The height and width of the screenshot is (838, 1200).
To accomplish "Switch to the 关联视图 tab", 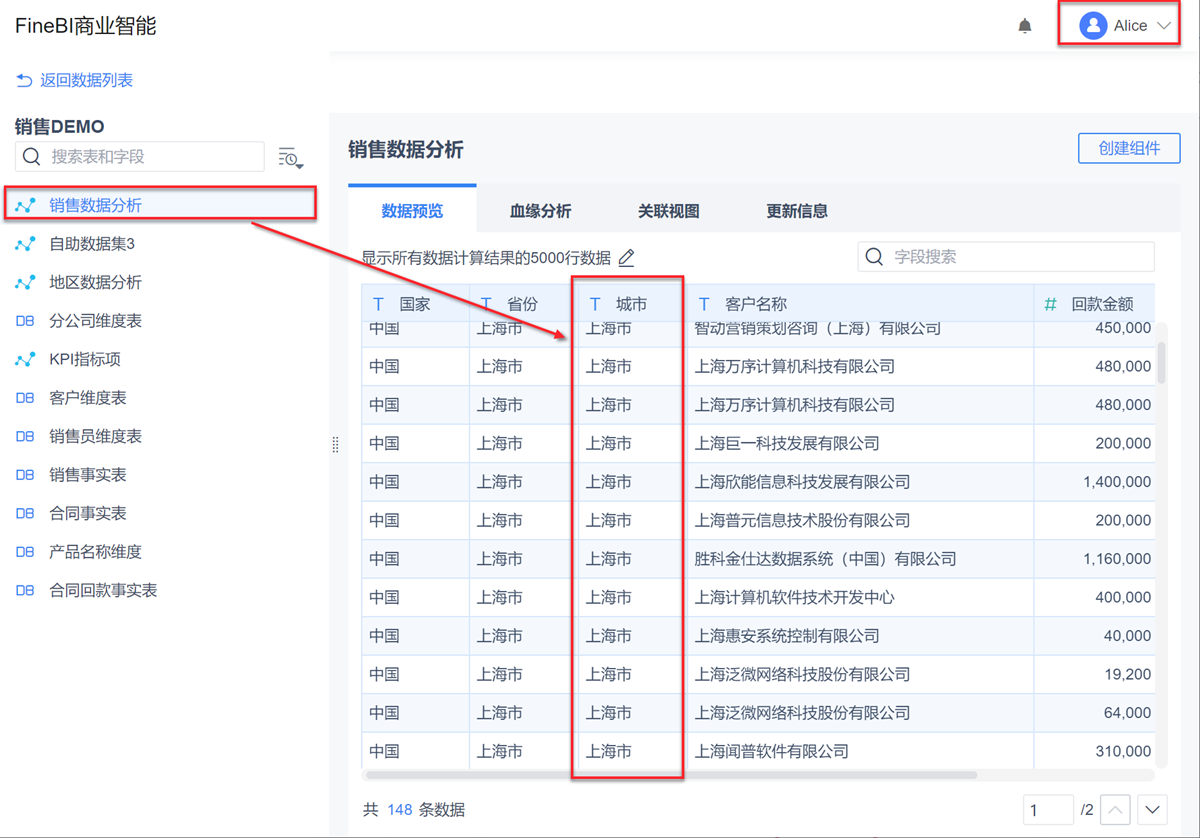I will 669,211.
